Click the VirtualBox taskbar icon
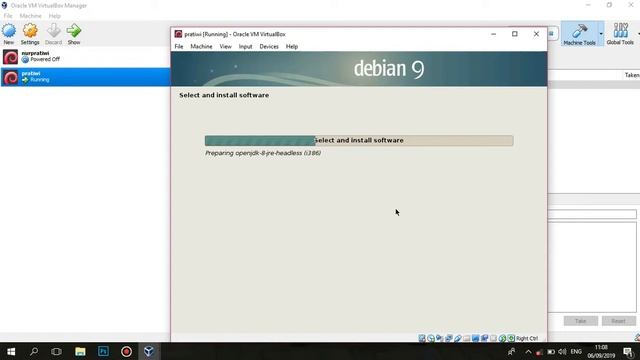This screenshot has width=640, height=360. click(x=149, y=351)
